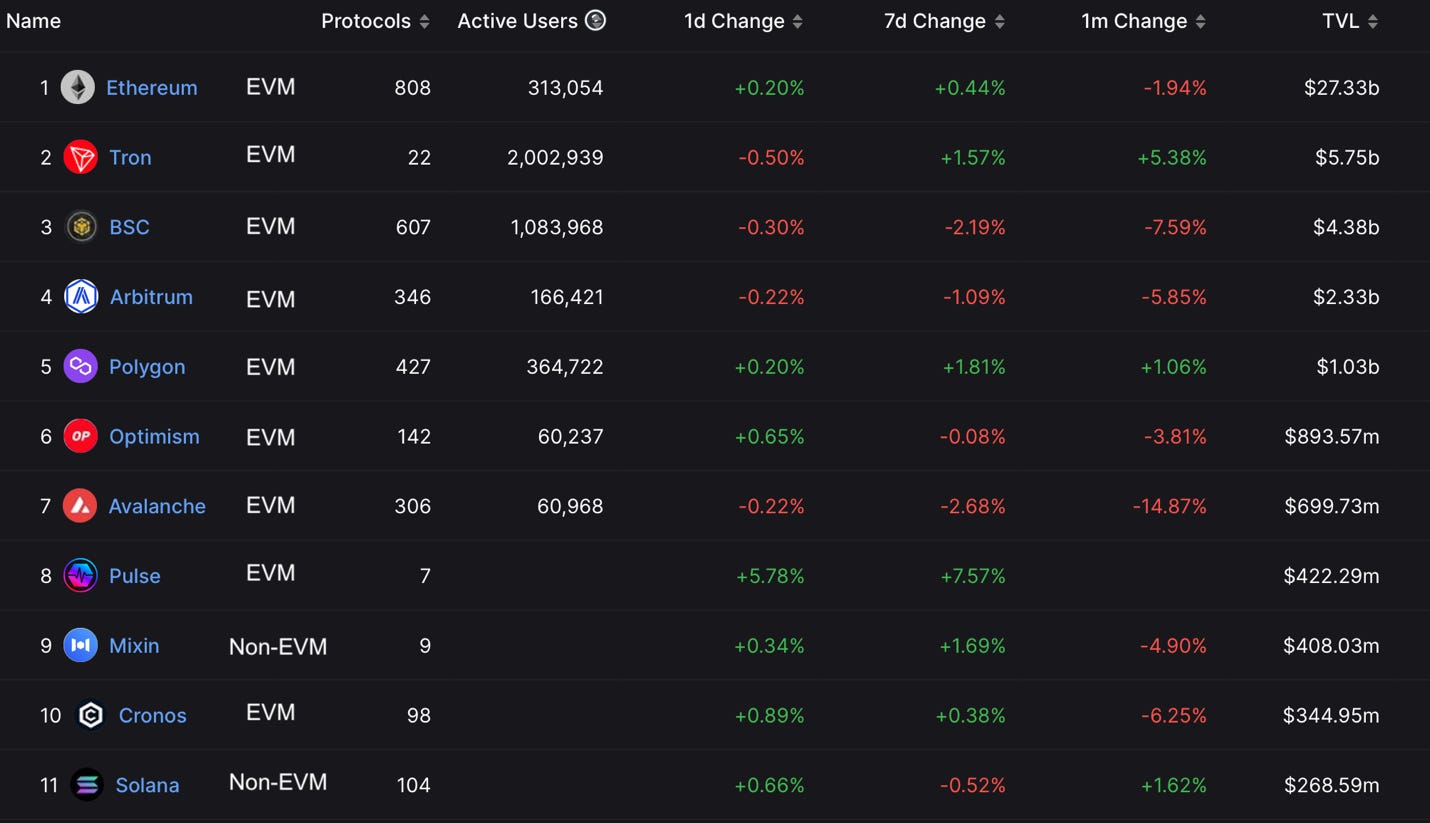Select BSC's 1m change -7.59%
1430x823 pixels.
1175,227
